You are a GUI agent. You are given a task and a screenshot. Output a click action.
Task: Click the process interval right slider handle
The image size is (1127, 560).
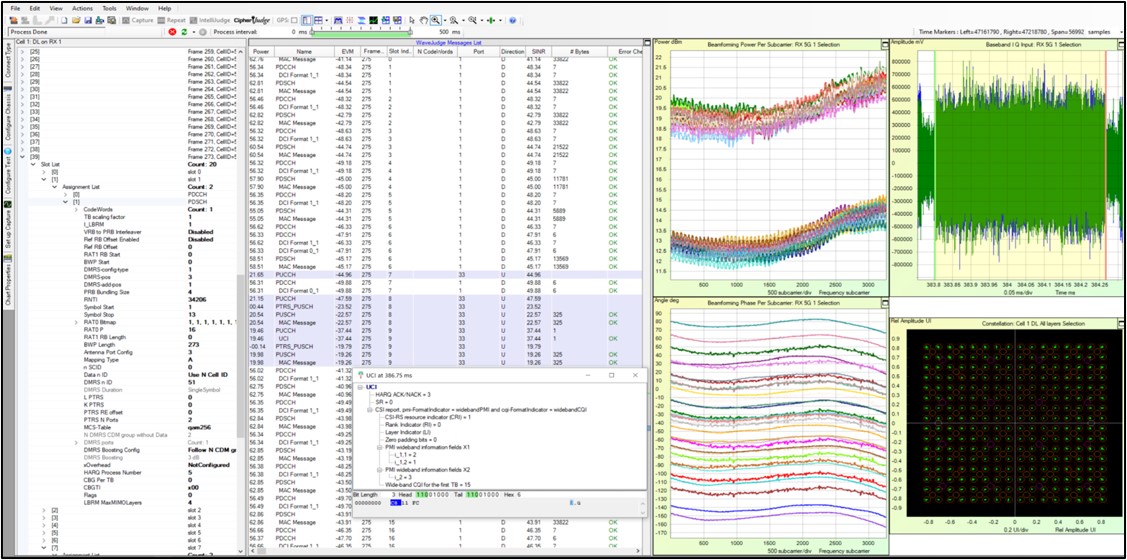click(x=410, y=32)
